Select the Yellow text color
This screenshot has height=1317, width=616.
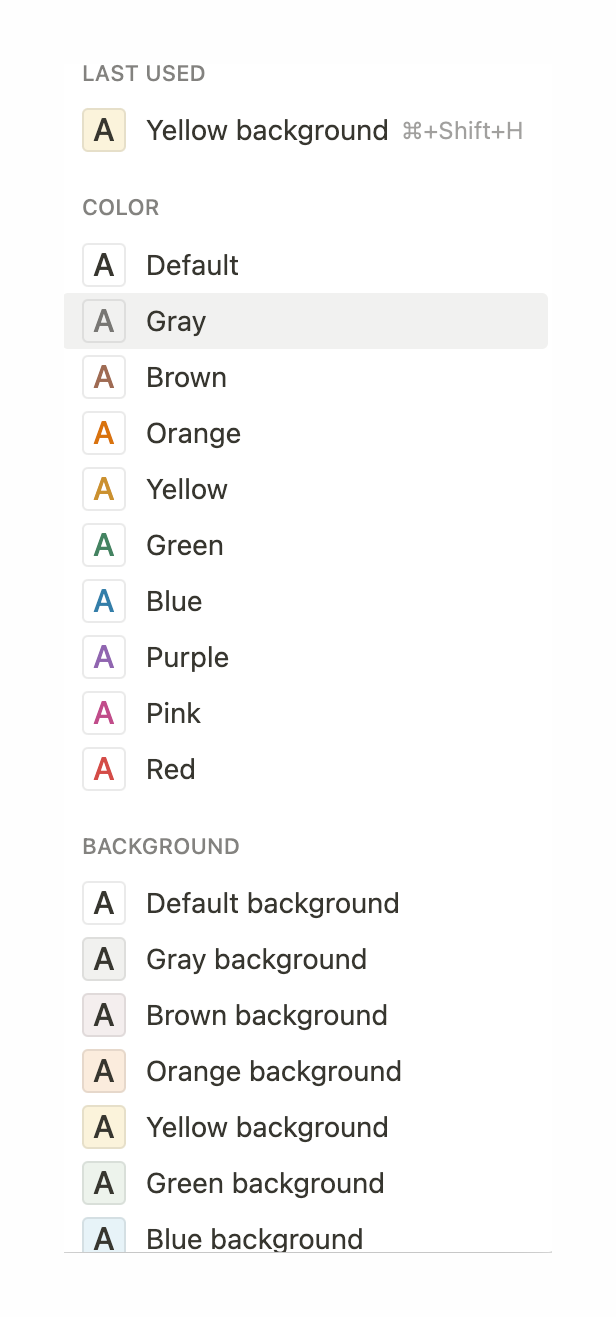[186, 489]
